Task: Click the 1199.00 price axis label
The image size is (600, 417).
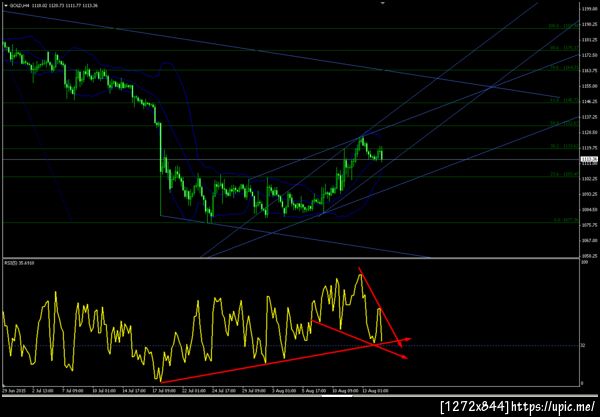Action: click(x=589, y=8)
